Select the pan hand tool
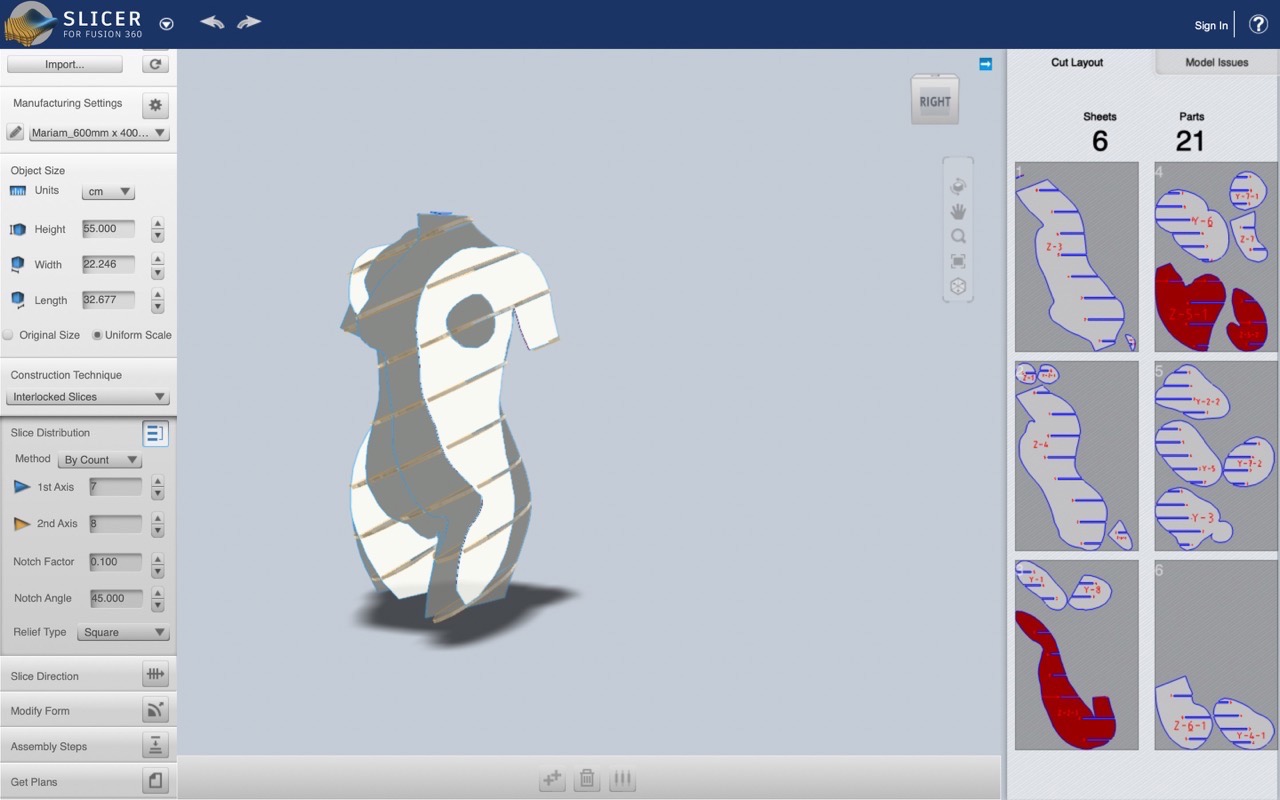1280x800 pixels. coord(958,211)
